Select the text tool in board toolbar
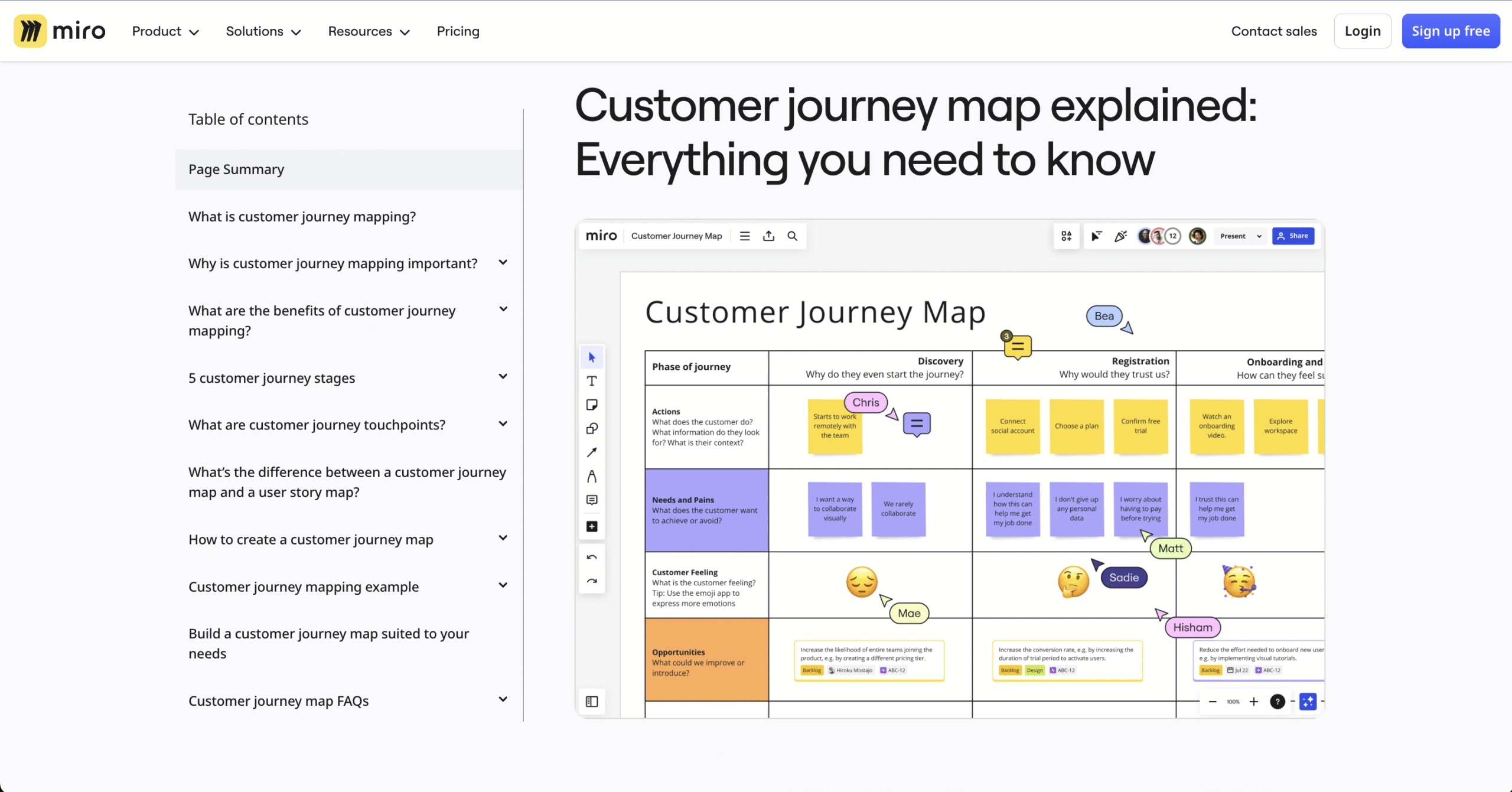This screenshot has width=1512, height=792. coord(592,381)
